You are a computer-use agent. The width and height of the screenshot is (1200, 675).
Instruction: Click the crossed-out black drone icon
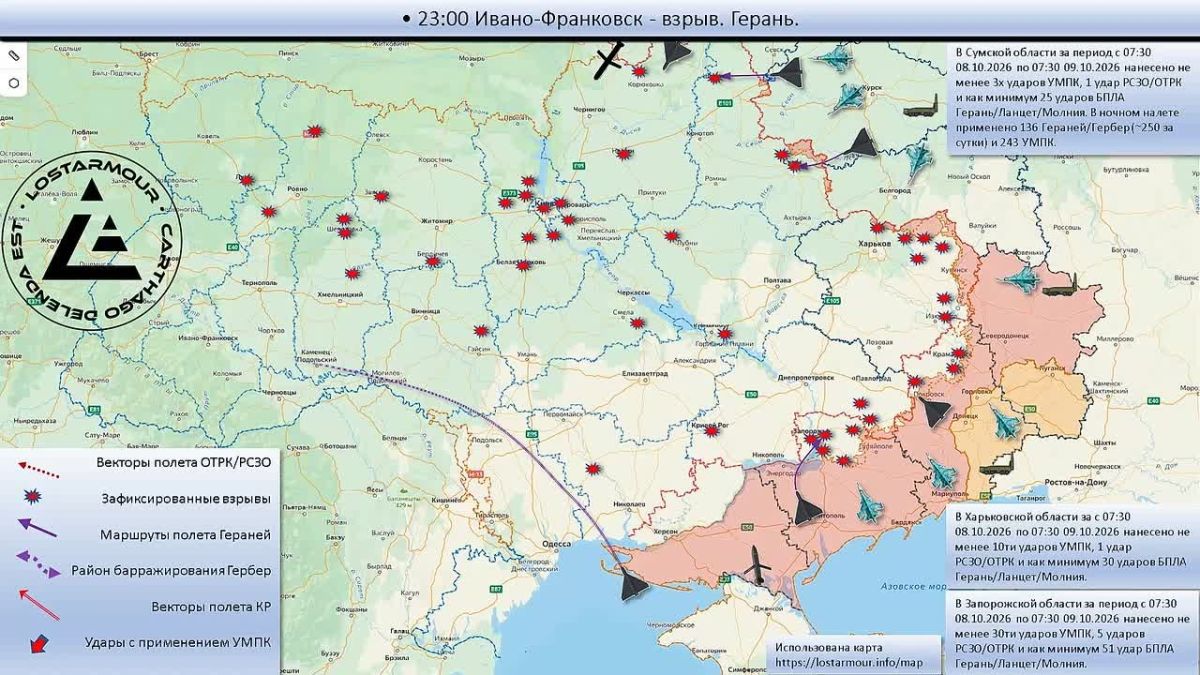[609, 61]
